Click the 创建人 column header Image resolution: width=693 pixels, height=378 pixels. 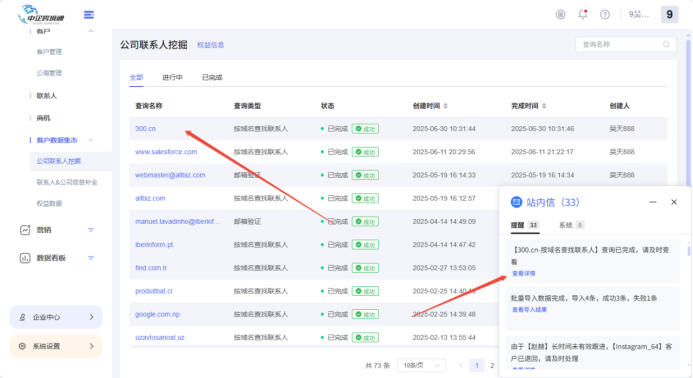pos(619,106)
